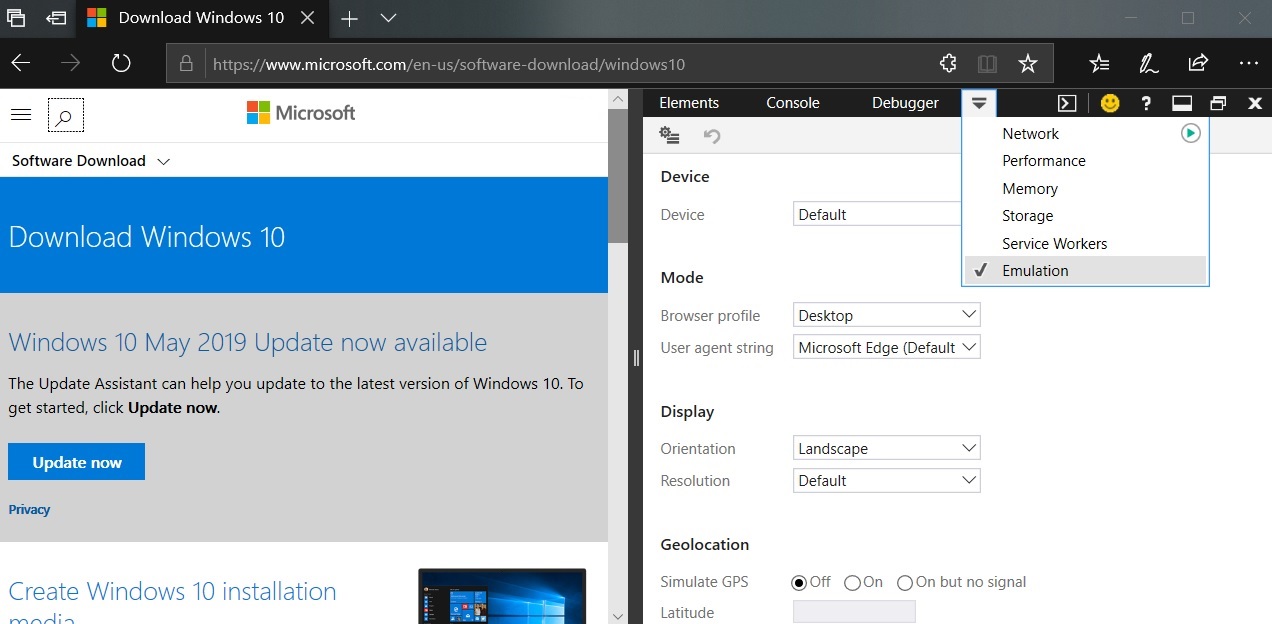Go back to the previous page
1272x624 pixels.
click(21, 64)
